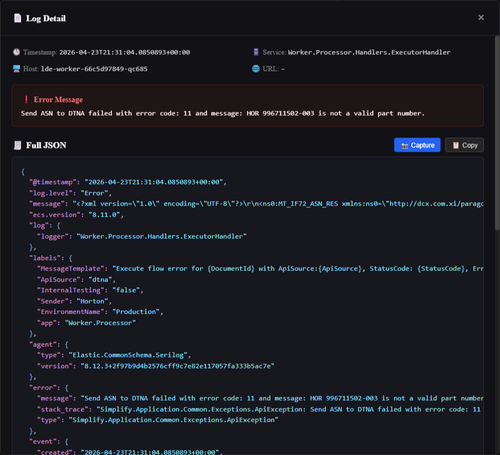Click the agent "version" 8.12.3 line

pos(156,366)
